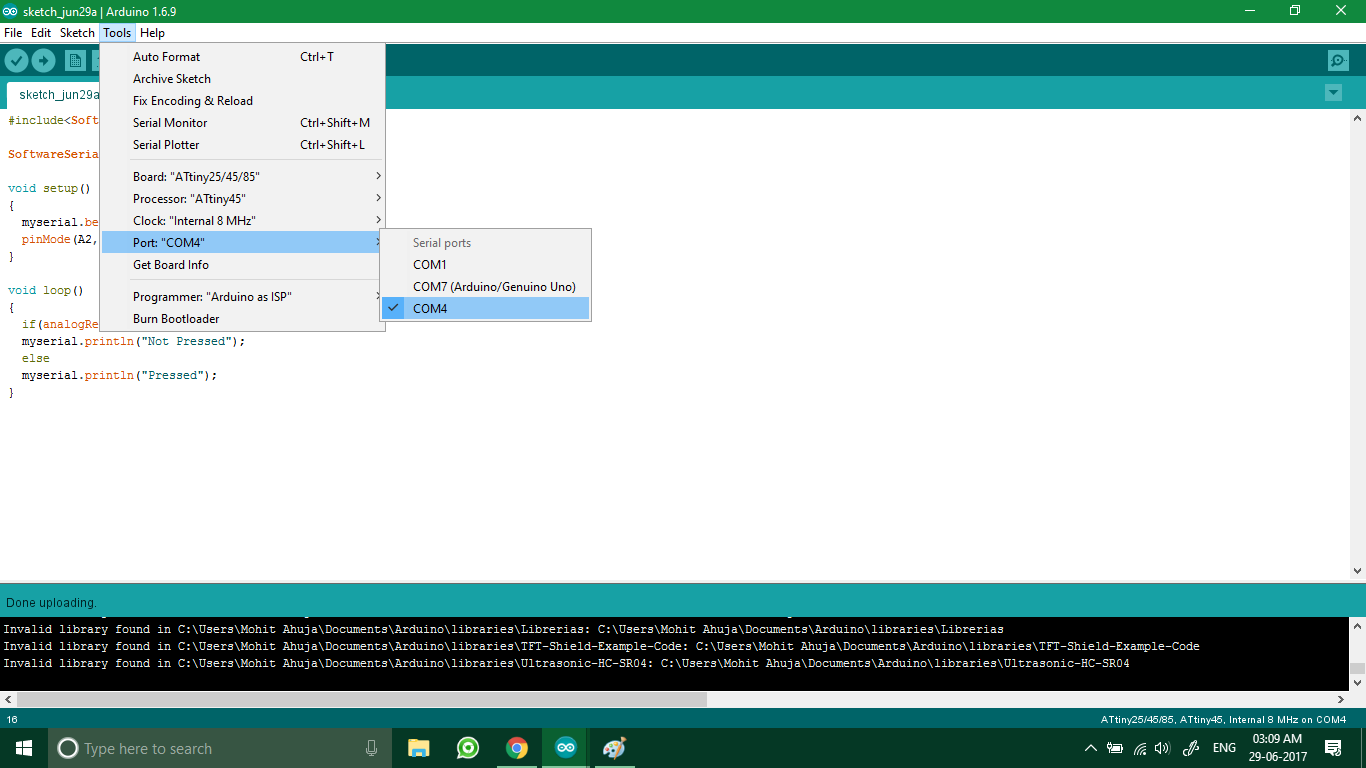
Task: Close the open Tools menu
Action: (x=117, y=33)
